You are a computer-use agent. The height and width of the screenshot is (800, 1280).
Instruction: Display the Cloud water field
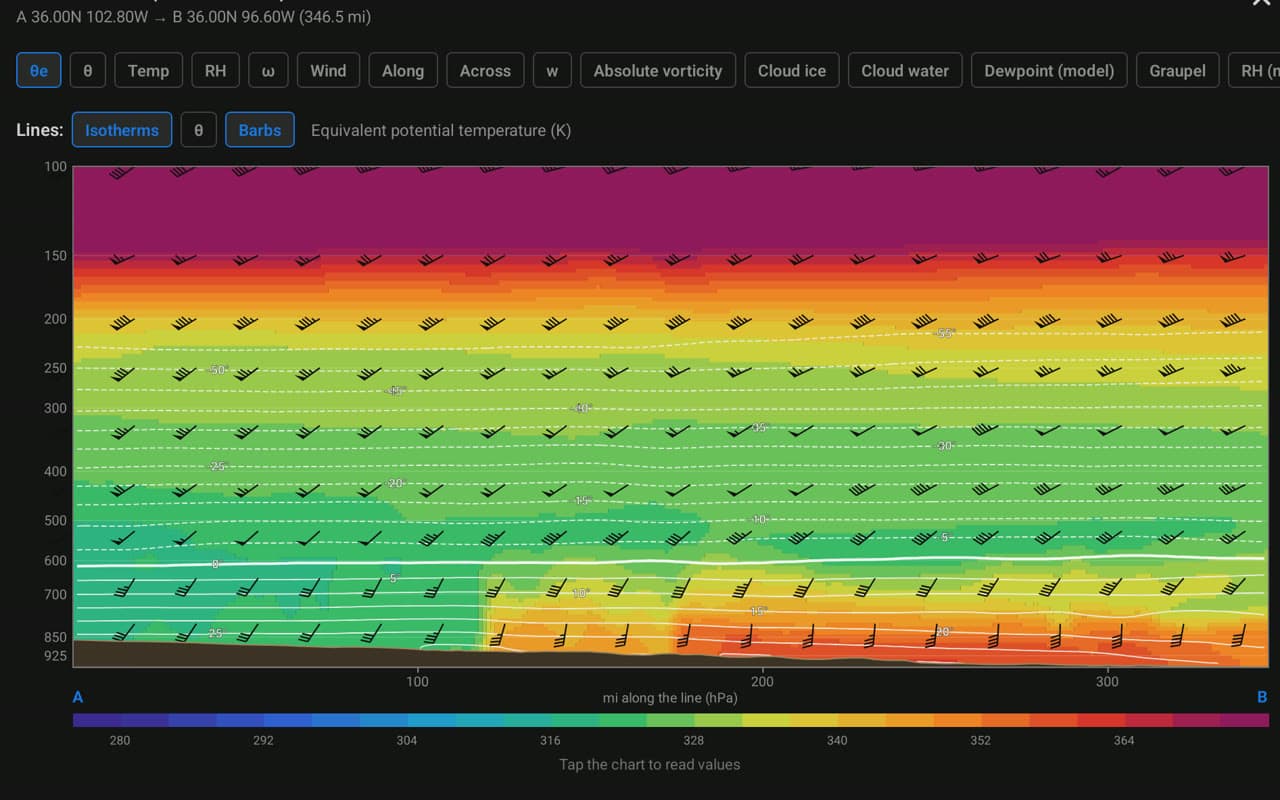tap(905, 70)
